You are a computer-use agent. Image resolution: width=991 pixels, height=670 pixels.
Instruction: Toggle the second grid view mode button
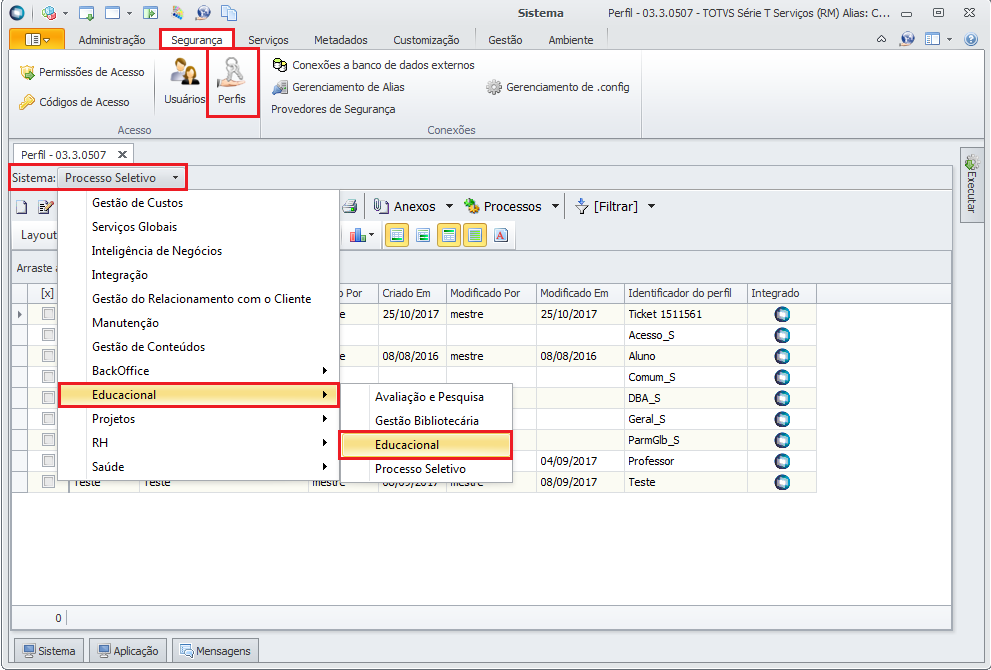click(x=423, y=236)
